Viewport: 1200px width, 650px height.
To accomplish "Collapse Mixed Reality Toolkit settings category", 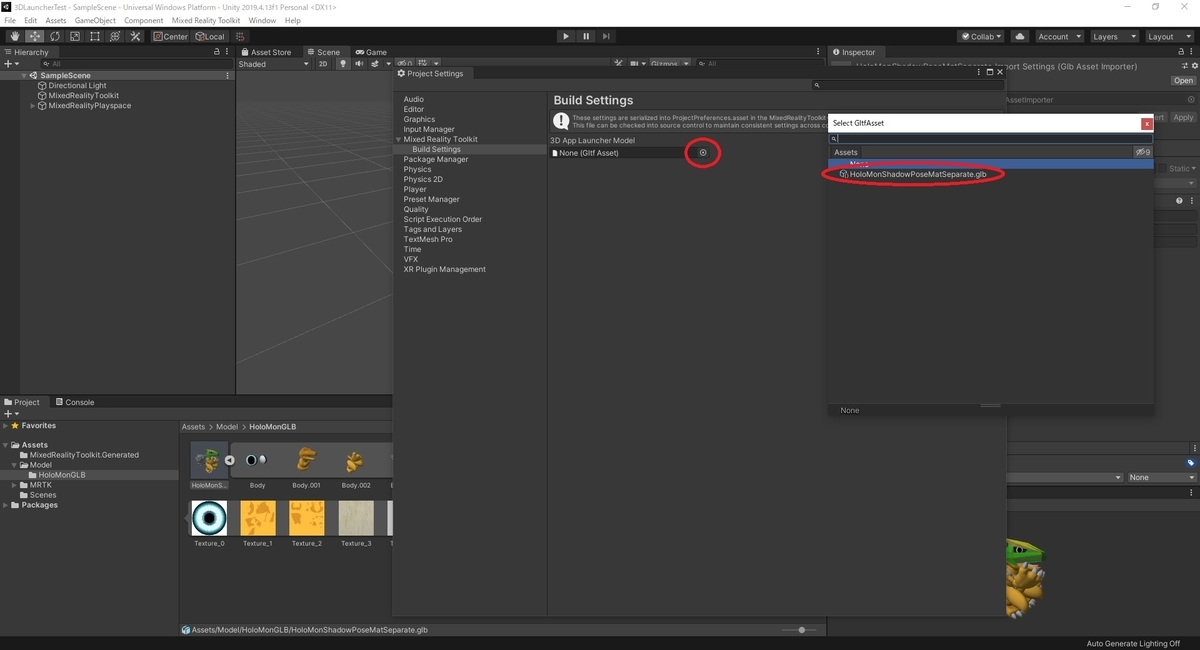I will 399,139.
